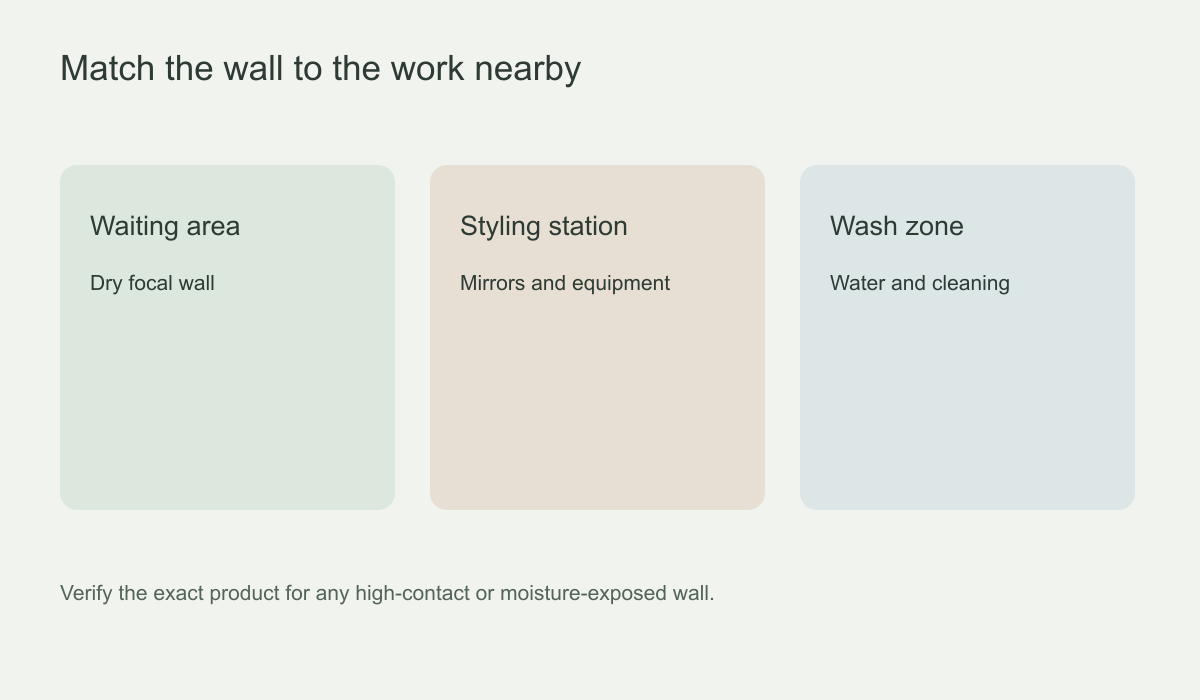Viewport: 1200px width, 700px height.
Task: Select the Waiting area card
Action: [227, 337]
